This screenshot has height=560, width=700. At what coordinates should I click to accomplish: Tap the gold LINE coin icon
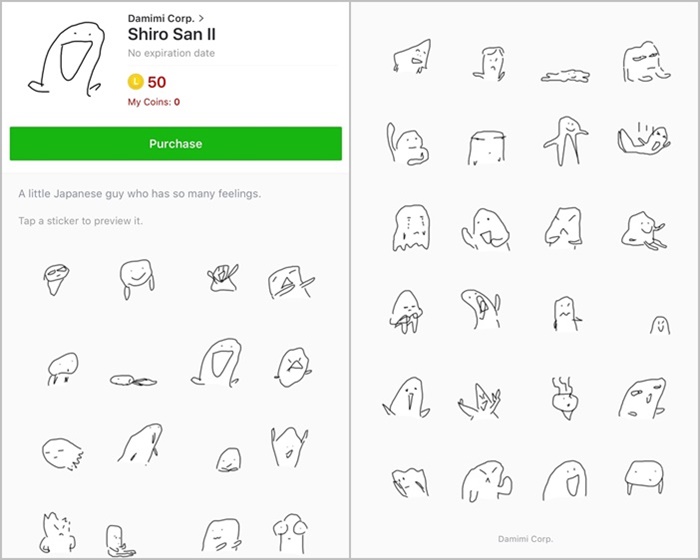135,82
